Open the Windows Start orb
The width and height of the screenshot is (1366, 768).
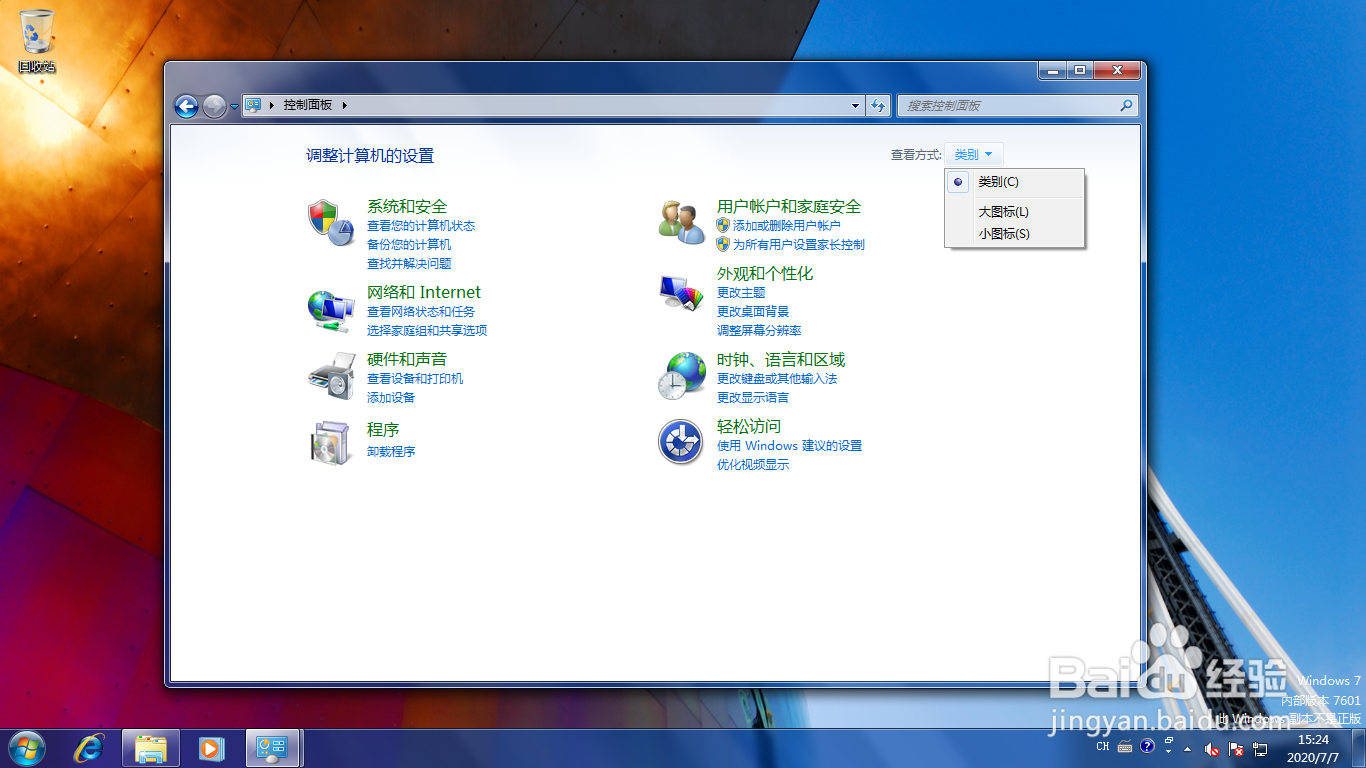(x=26, y=748)
